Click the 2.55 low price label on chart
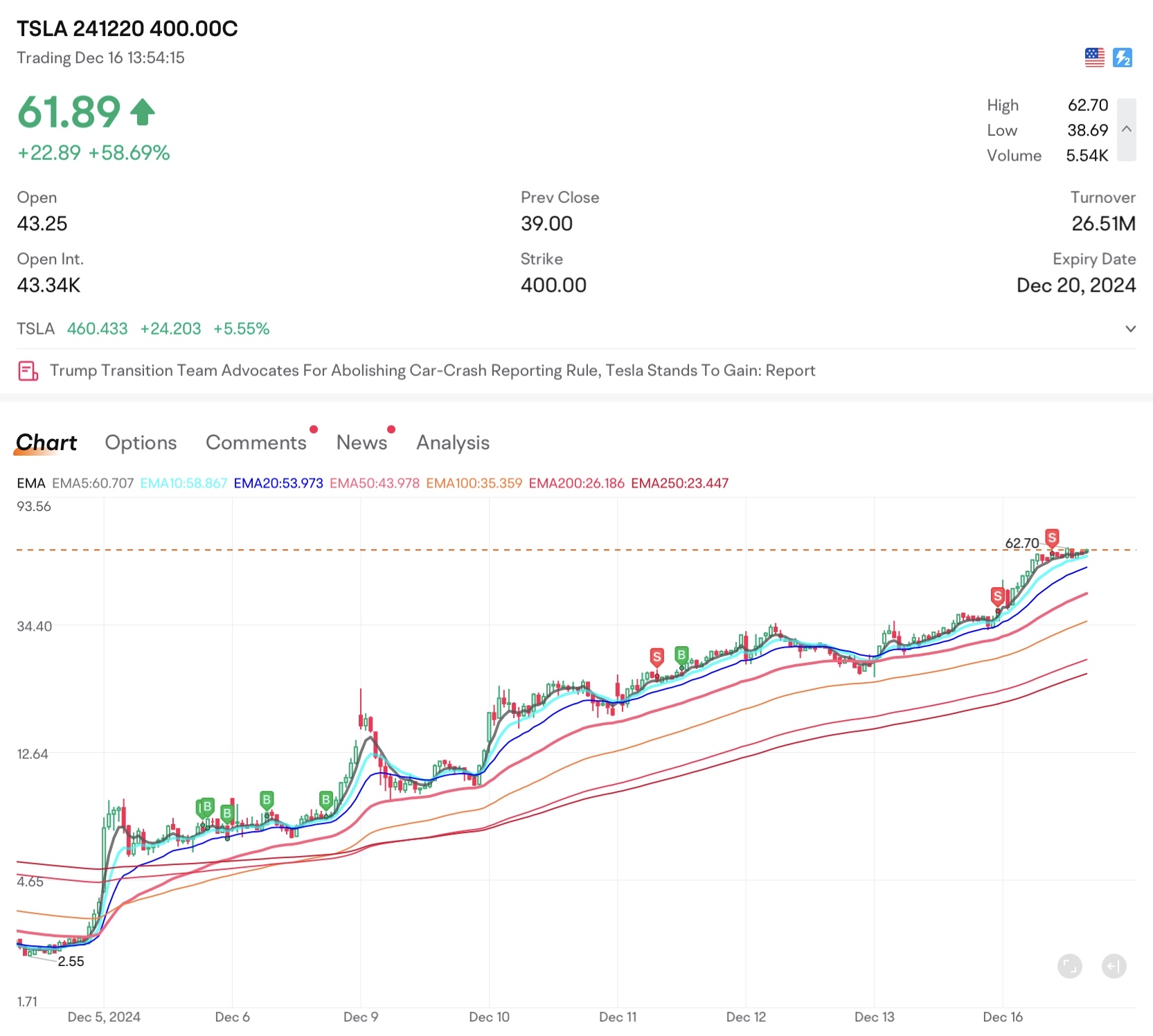Image resolution: width=1153 pixels, height=1036 pixels. tap(71, 962)
